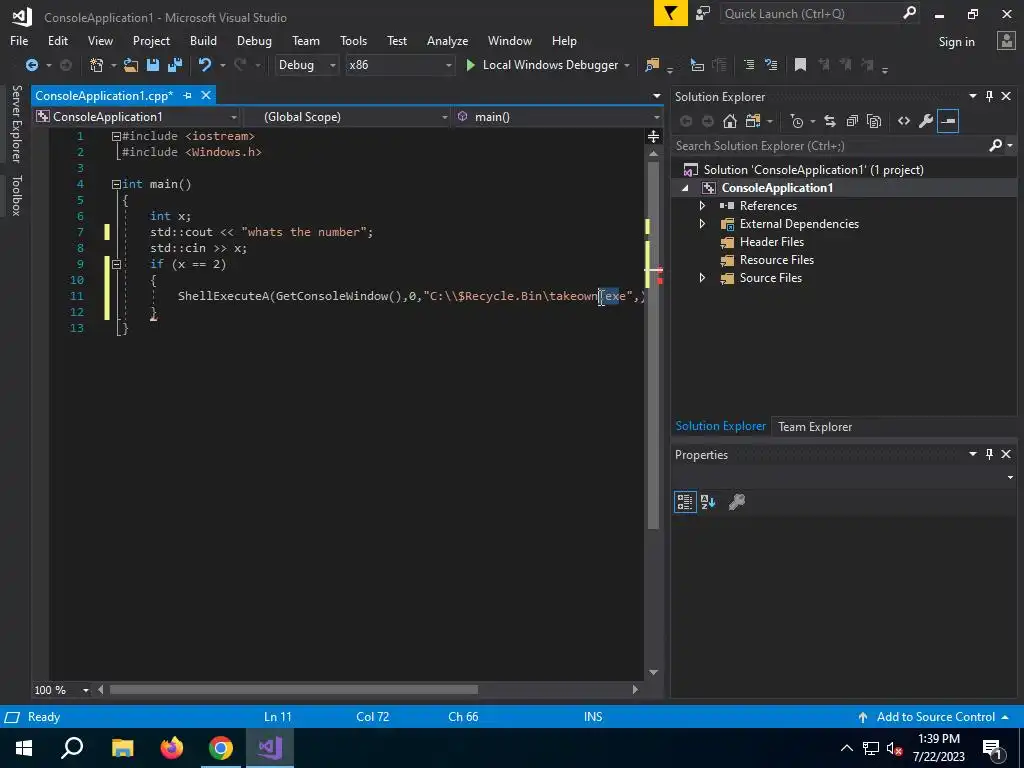Toggle auto-hide pin on Solution Explorer
This screenshot has height=768, width=1024.
click(989, 96)
